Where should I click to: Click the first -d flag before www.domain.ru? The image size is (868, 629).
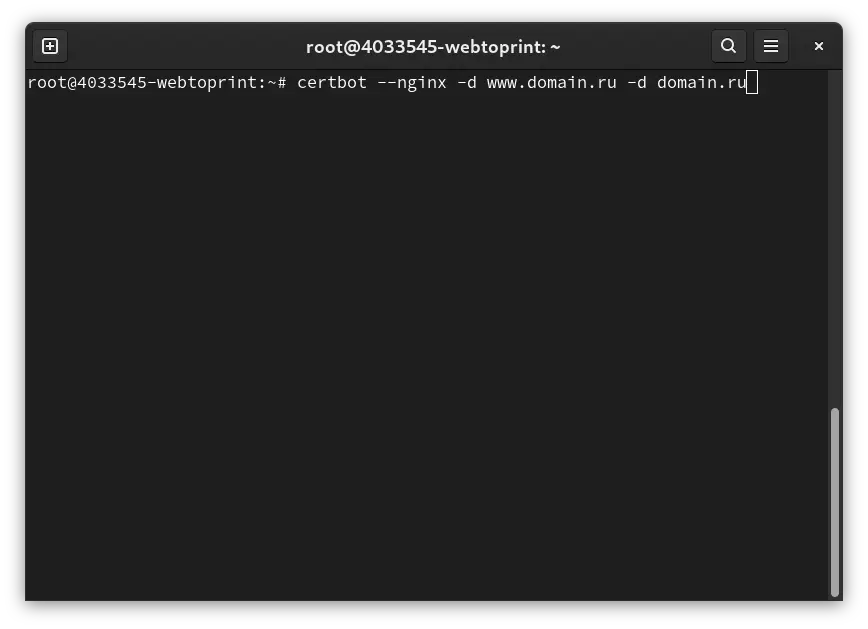467,83
